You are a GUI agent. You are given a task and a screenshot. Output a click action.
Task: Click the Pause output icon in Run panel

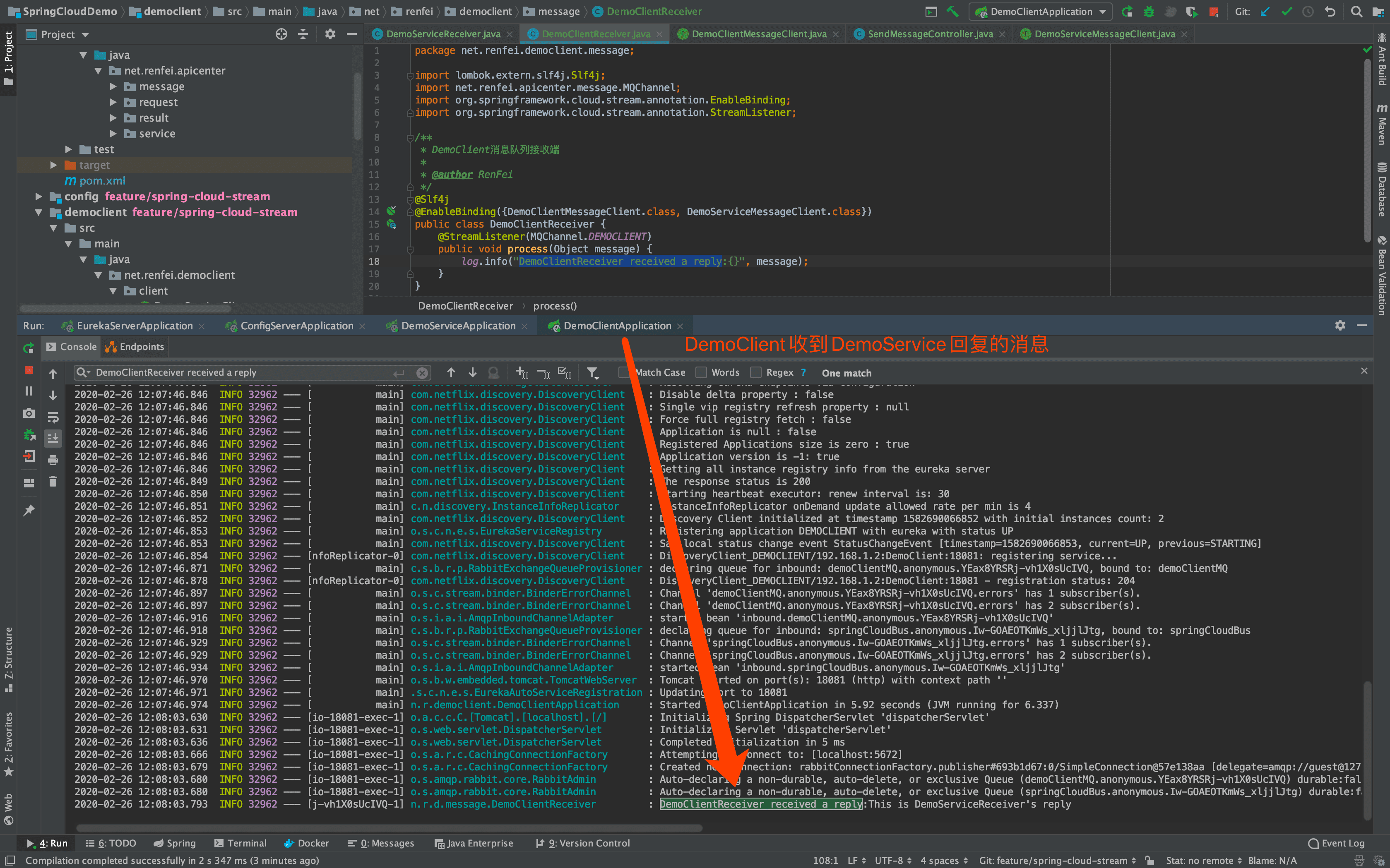click(x=29, y=391)
